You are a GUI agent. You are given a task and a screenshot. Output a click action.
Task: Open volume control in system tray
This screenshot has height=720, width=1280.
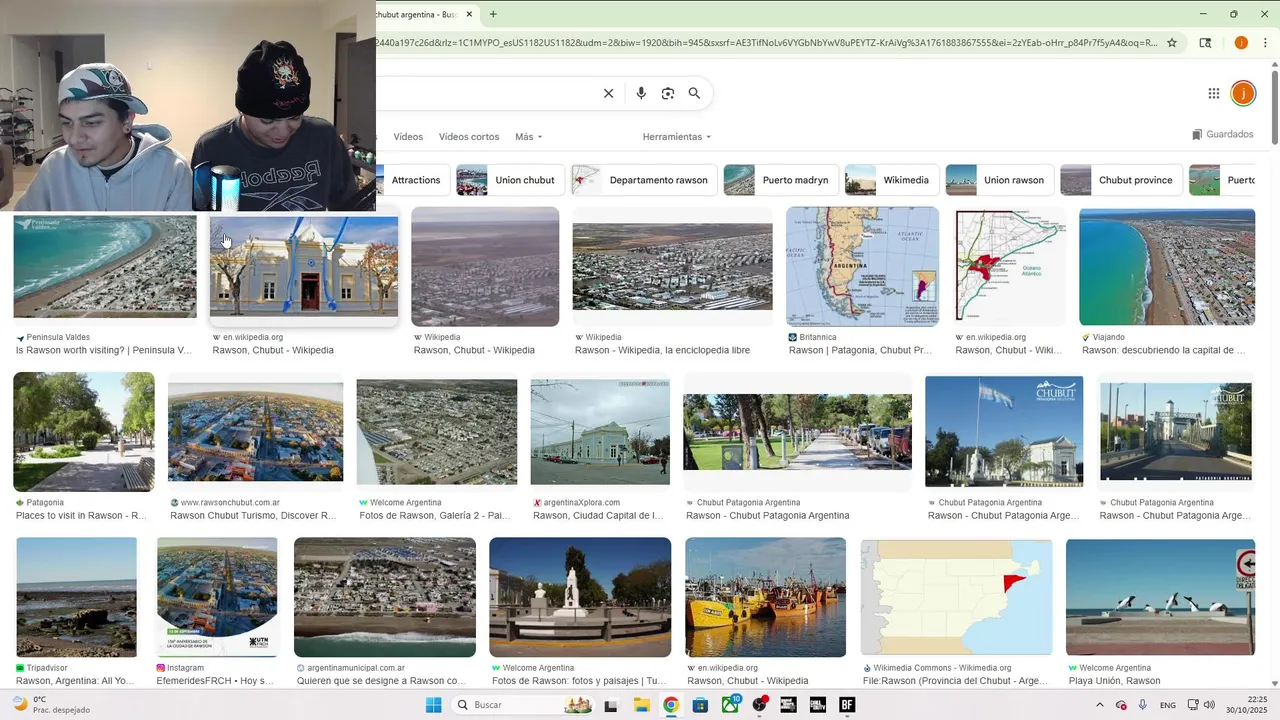click(1209, 705)
